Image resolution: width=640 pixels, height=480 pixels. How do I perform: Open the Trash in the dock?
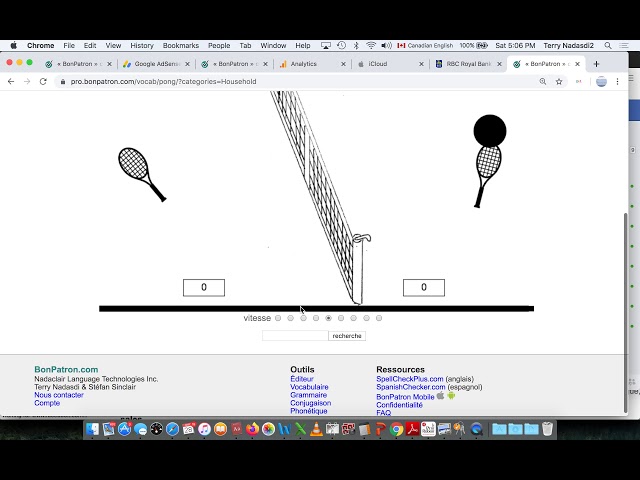(x=547, y=429)
